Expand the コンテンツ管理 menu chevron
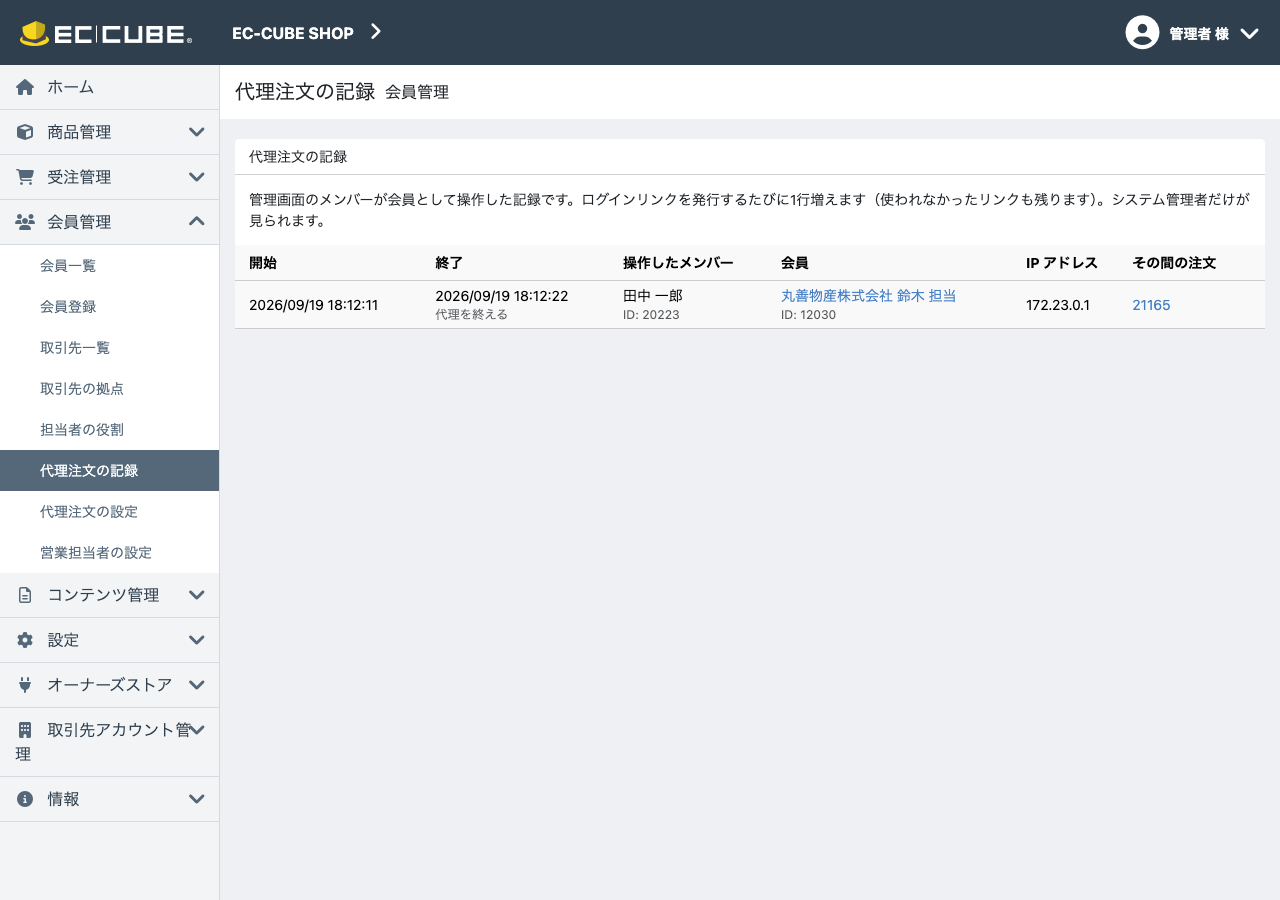1280x900 pixels. pyautogui.click(x=197, y=595)
